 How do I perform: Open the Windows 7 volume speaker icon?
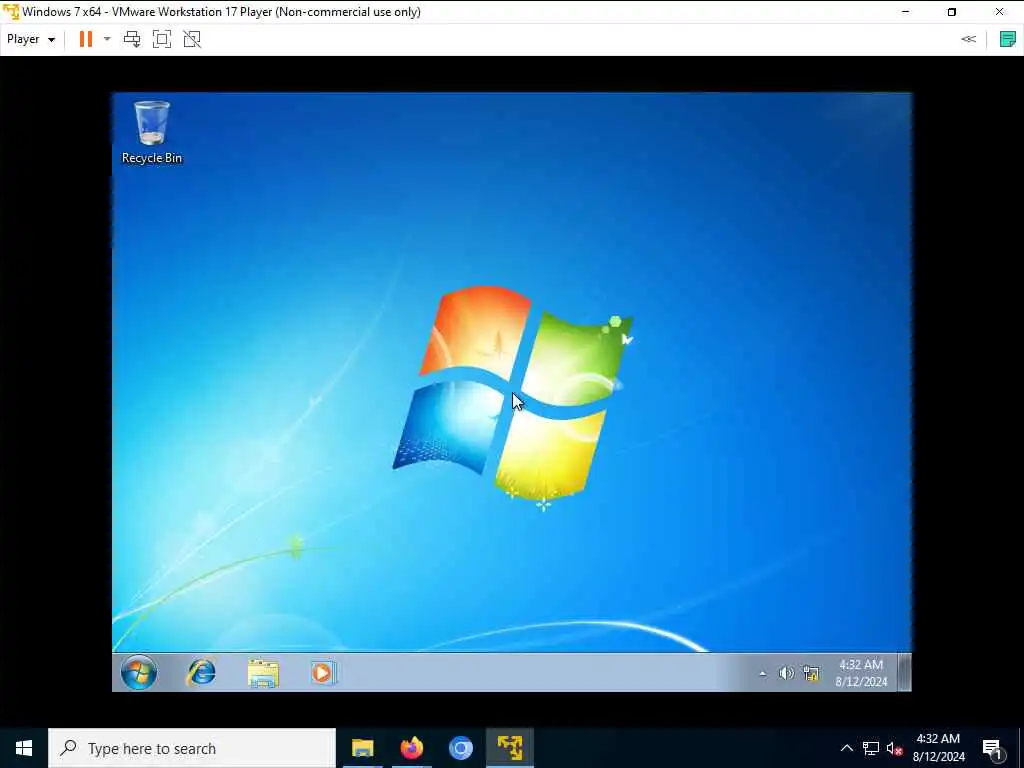786,673
